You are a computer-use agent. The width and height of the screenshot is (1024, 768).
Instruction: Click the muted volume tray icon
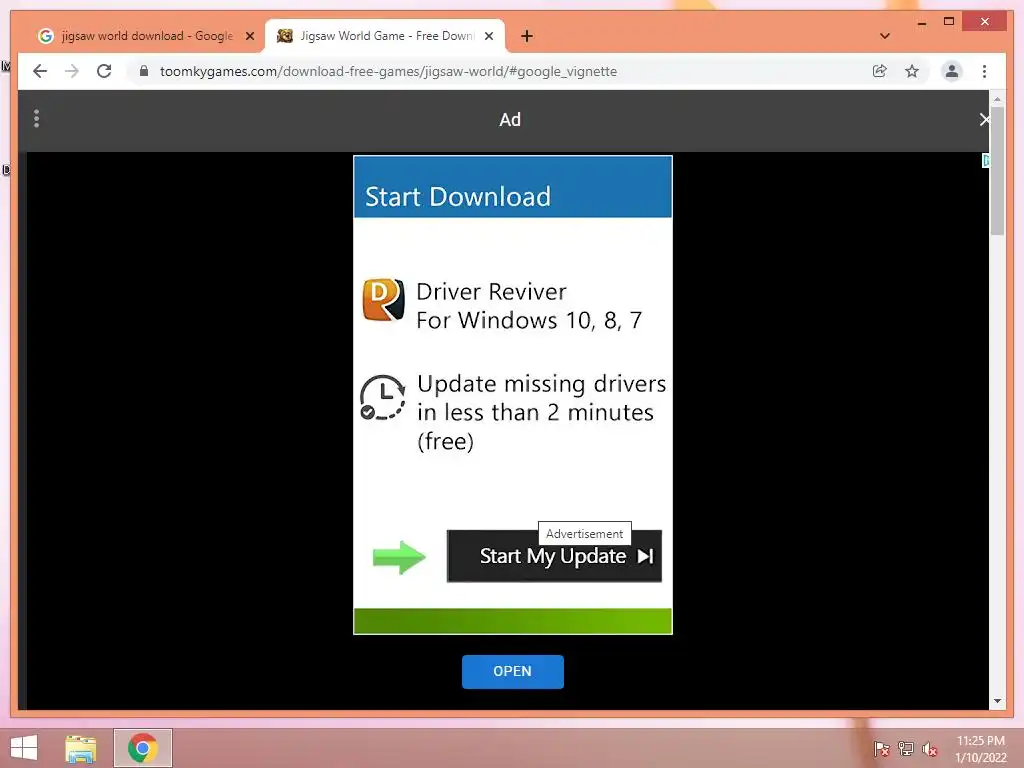tap(929, 749)
